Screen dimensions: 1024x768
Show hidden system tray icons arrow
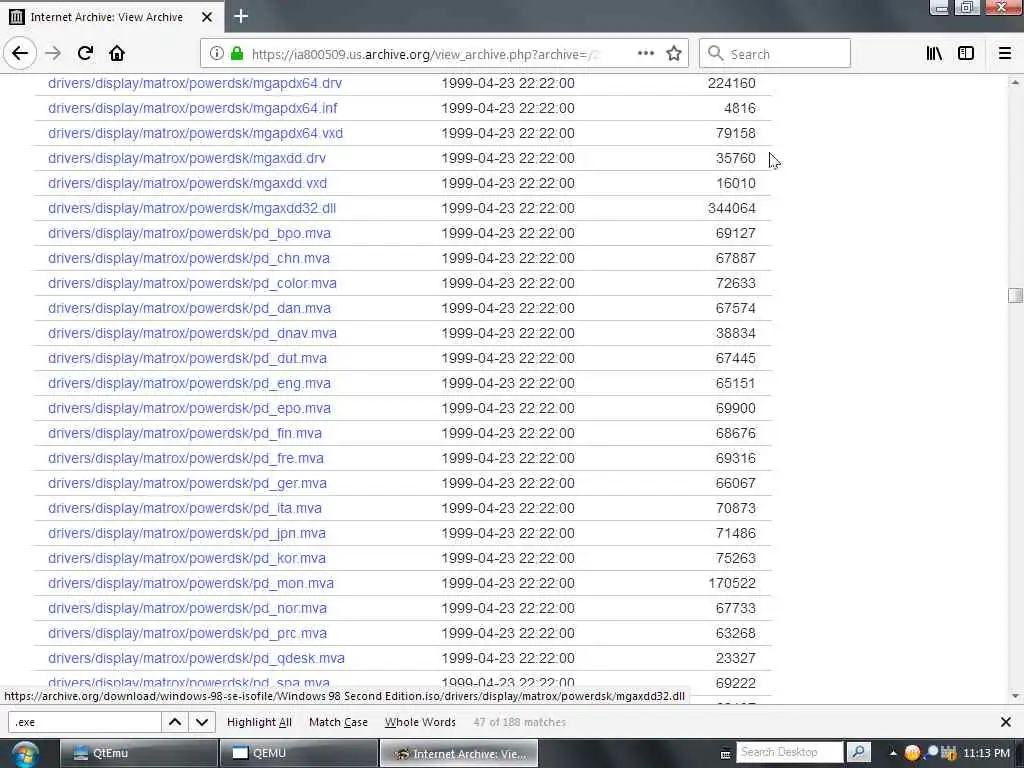[893, 753]
